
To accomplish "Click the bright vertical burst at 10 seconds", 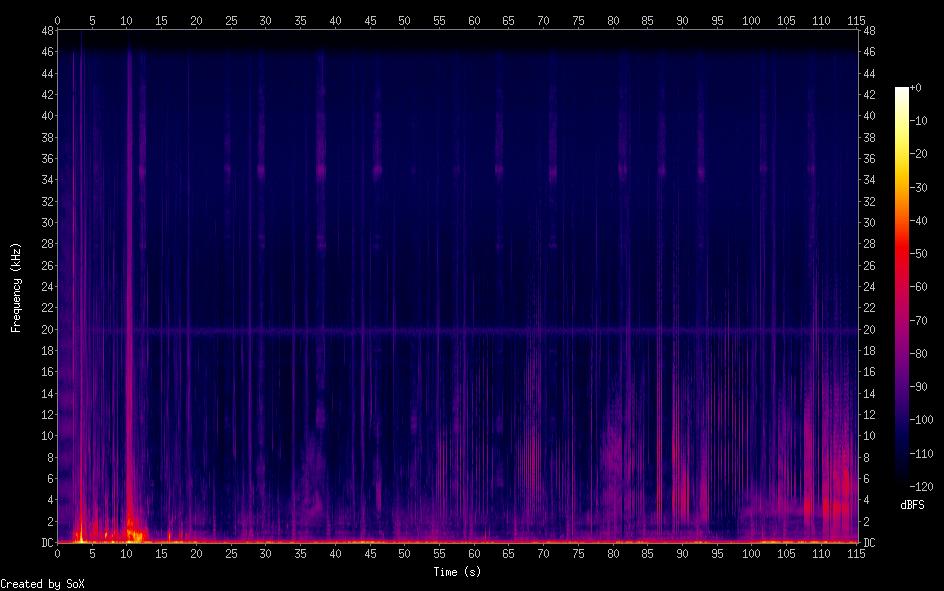I will point(128,300).
